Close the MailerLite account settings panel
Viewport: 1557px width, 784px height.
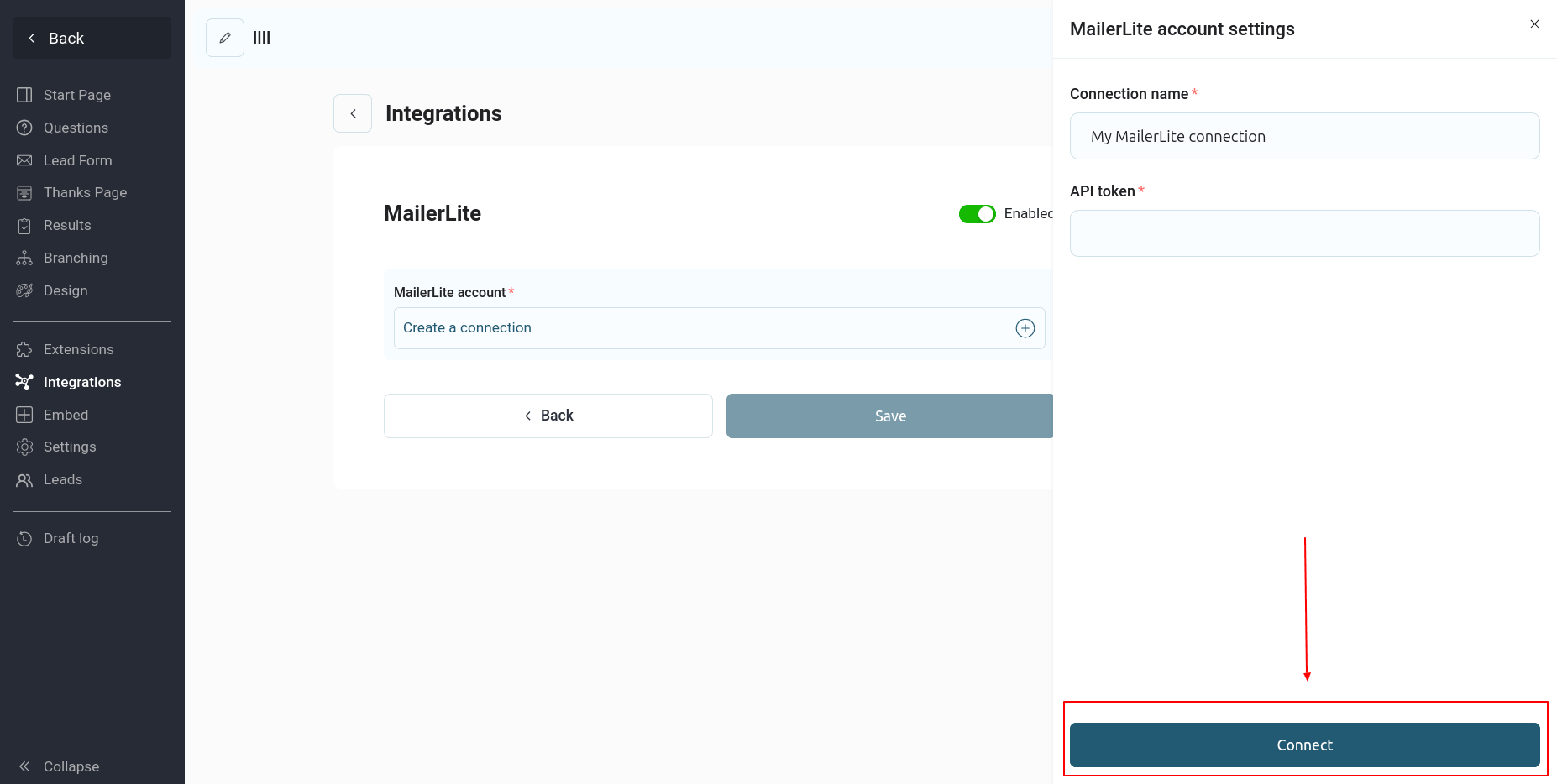[x=1534, y=24]
